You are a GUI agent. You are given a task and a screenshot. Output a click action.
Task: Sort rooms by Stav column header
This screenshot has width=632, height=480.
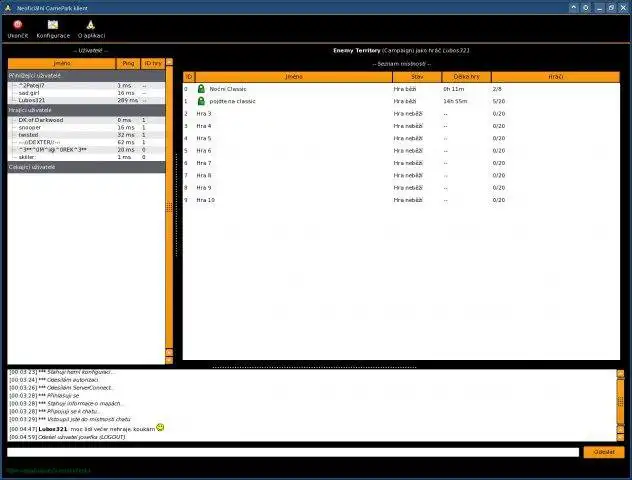coord(417,77)
